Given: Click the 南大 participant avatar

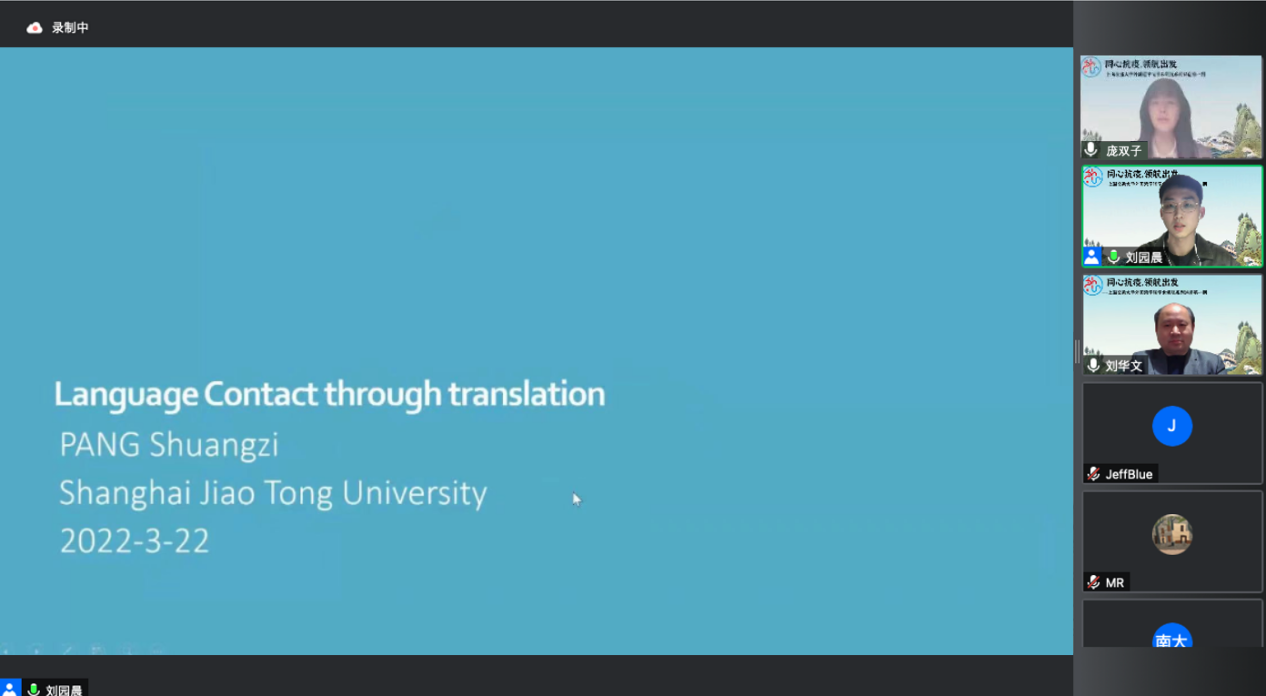Looking at the screenshot, I should pyautogui.click(x=1171, y=637).
